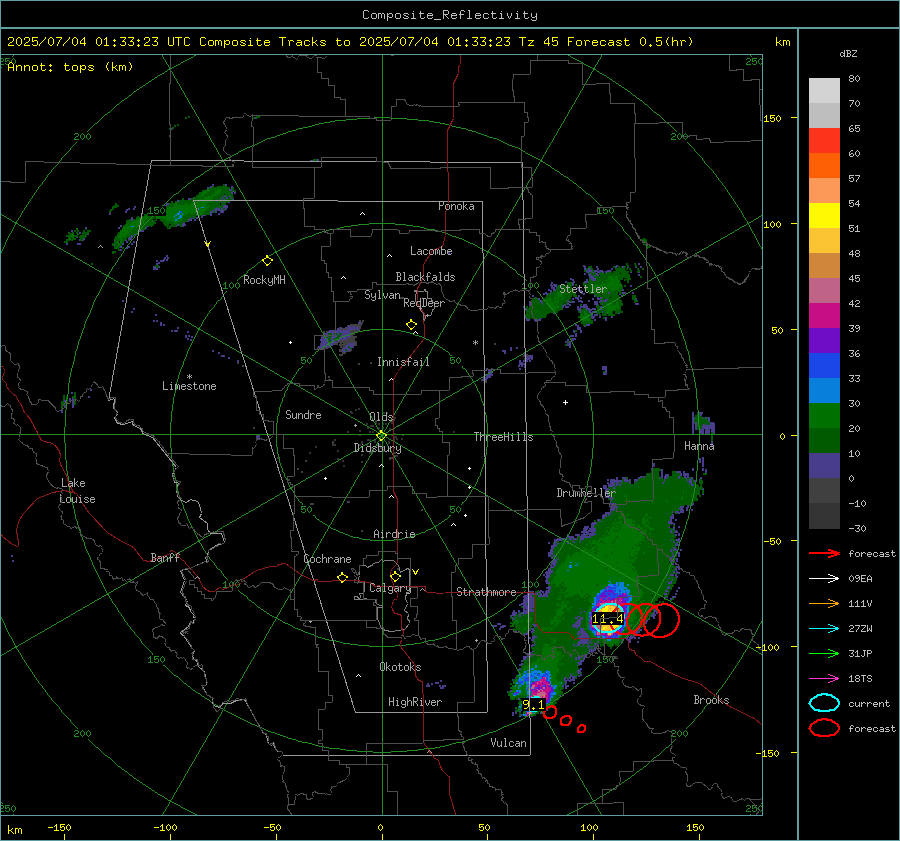This screenshot has width=900, height=841.
Task: Click the Sylvan label
Action: [x=382, y=295]
